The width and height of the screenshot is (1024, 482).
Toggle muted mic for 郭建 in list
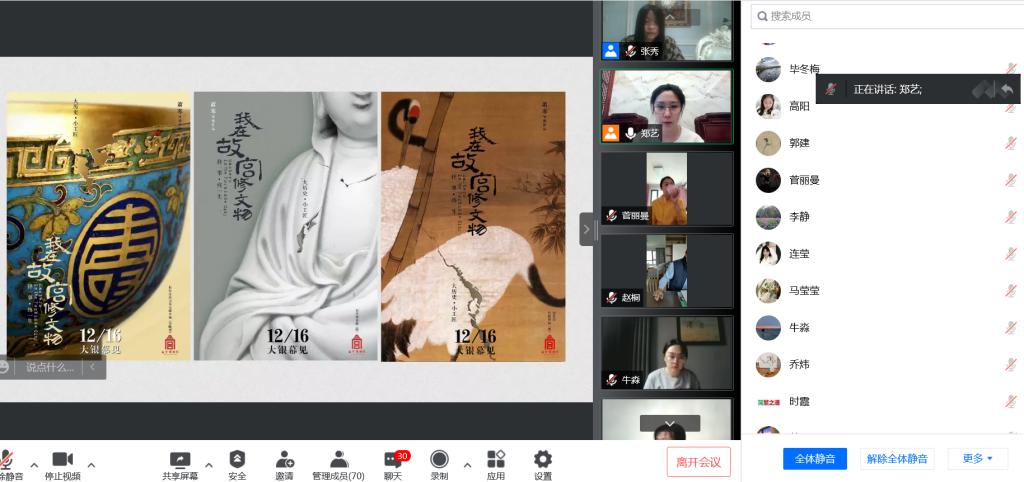pyautogui.click(x=1012, y=143)
